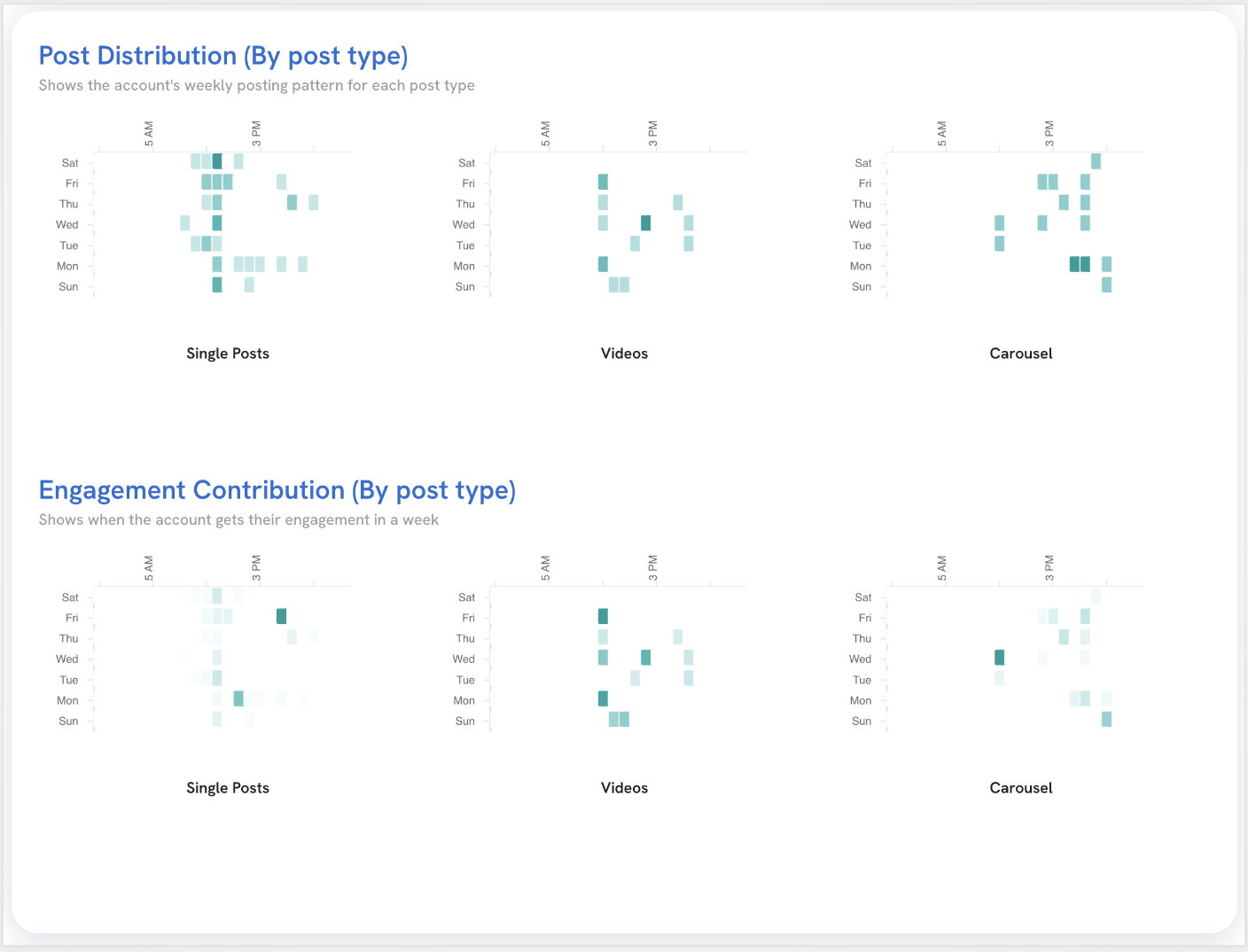Select Single Posts label under Post Distribution
1248x952 pixels.
pyautogui.click(x=228, y=354)
